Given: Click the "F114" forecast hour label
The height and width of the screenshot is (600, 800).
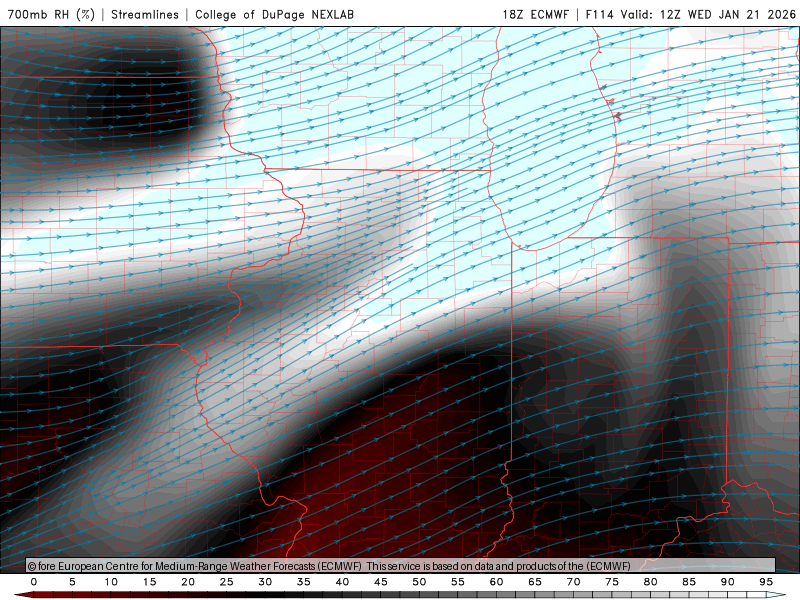Looking at the screenshot, I should click(x=599, y=14).
